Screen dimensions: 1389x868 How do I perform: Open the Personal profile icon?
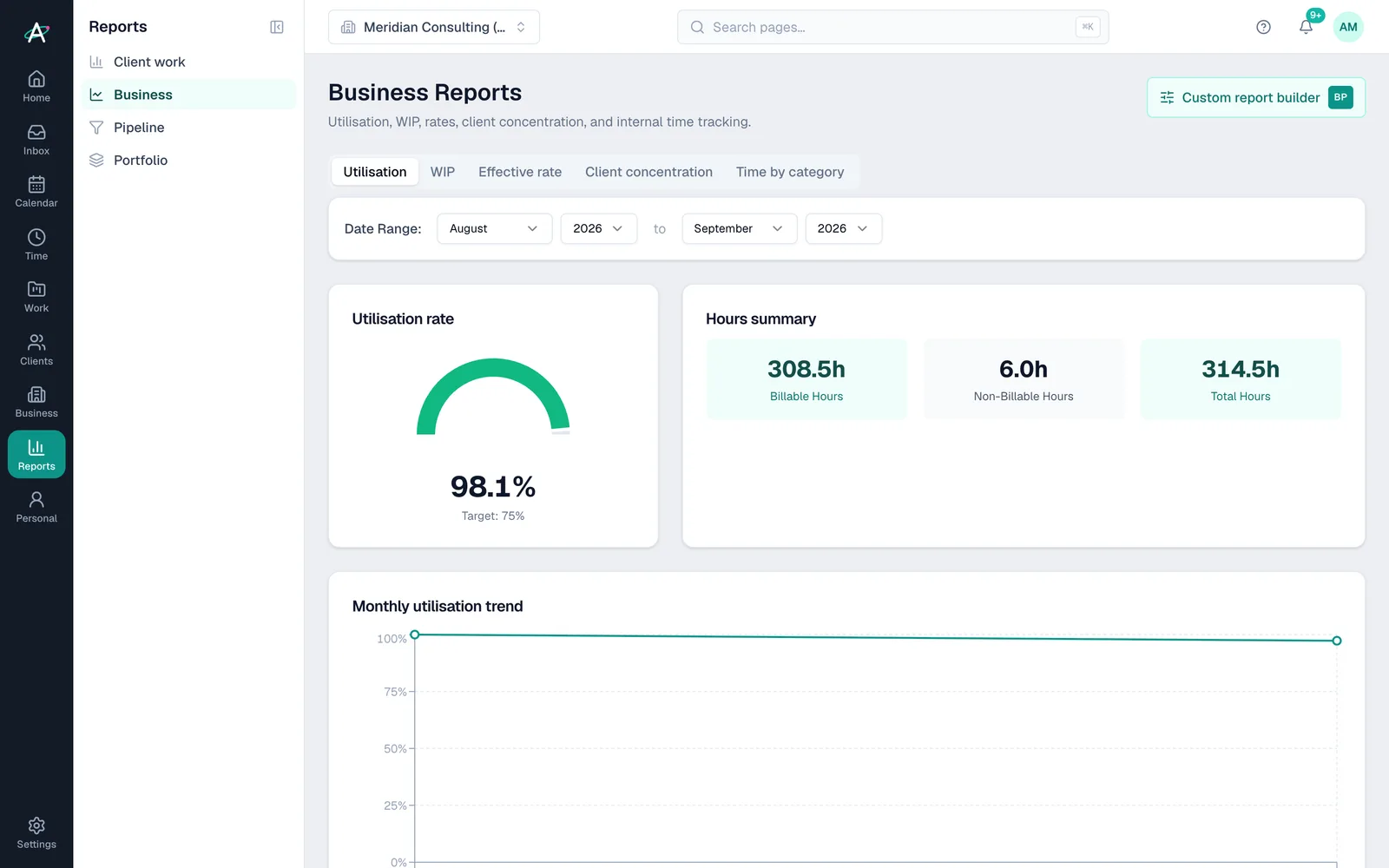click(x=36, y=507)
